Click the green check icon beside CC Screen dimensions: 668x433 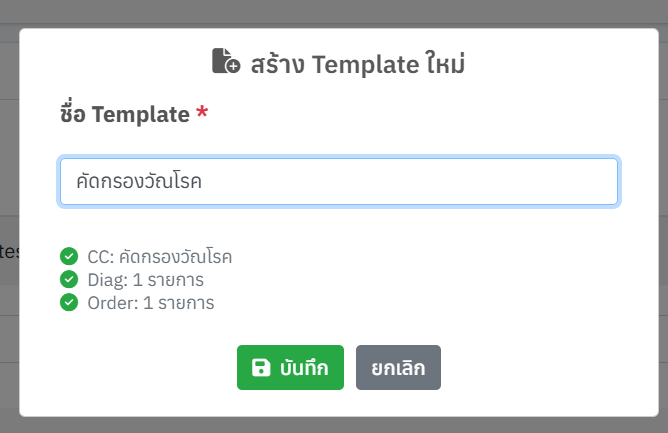tap(69, 256)
